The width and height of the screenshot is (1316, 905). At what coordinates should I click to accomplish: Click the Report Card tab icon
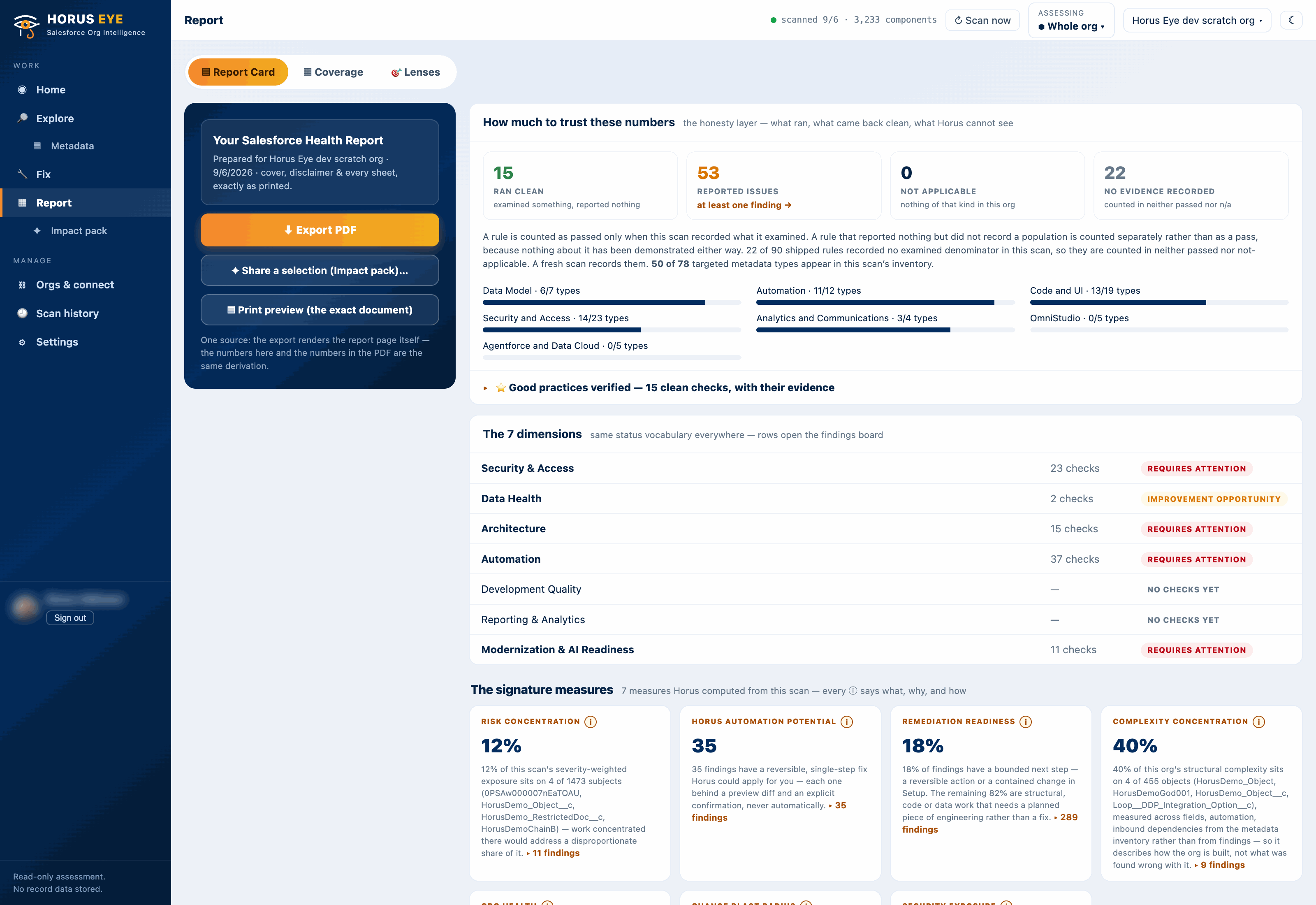point(206,72)
